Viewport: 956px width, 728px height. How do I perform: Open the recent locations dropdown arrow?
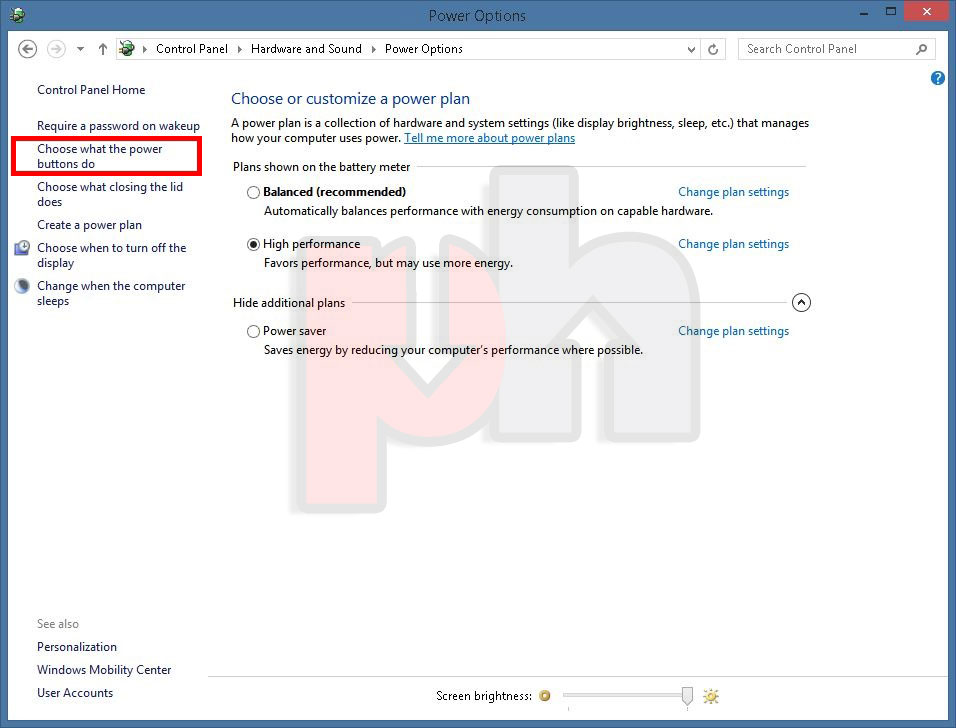point(80,49)
